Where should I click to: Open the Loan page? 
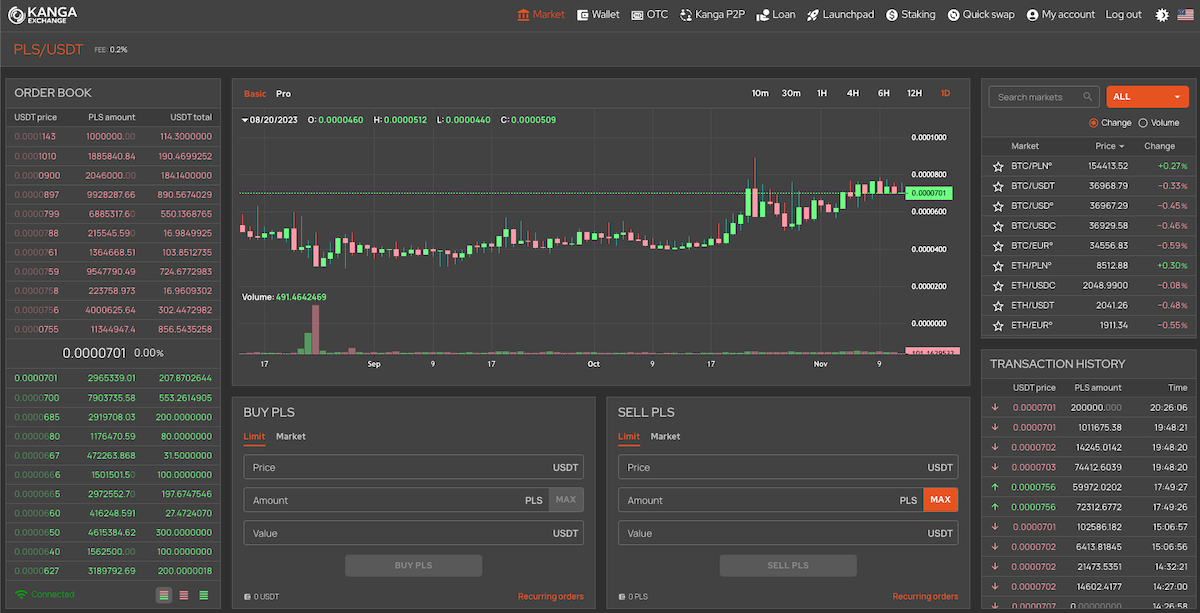776,15
